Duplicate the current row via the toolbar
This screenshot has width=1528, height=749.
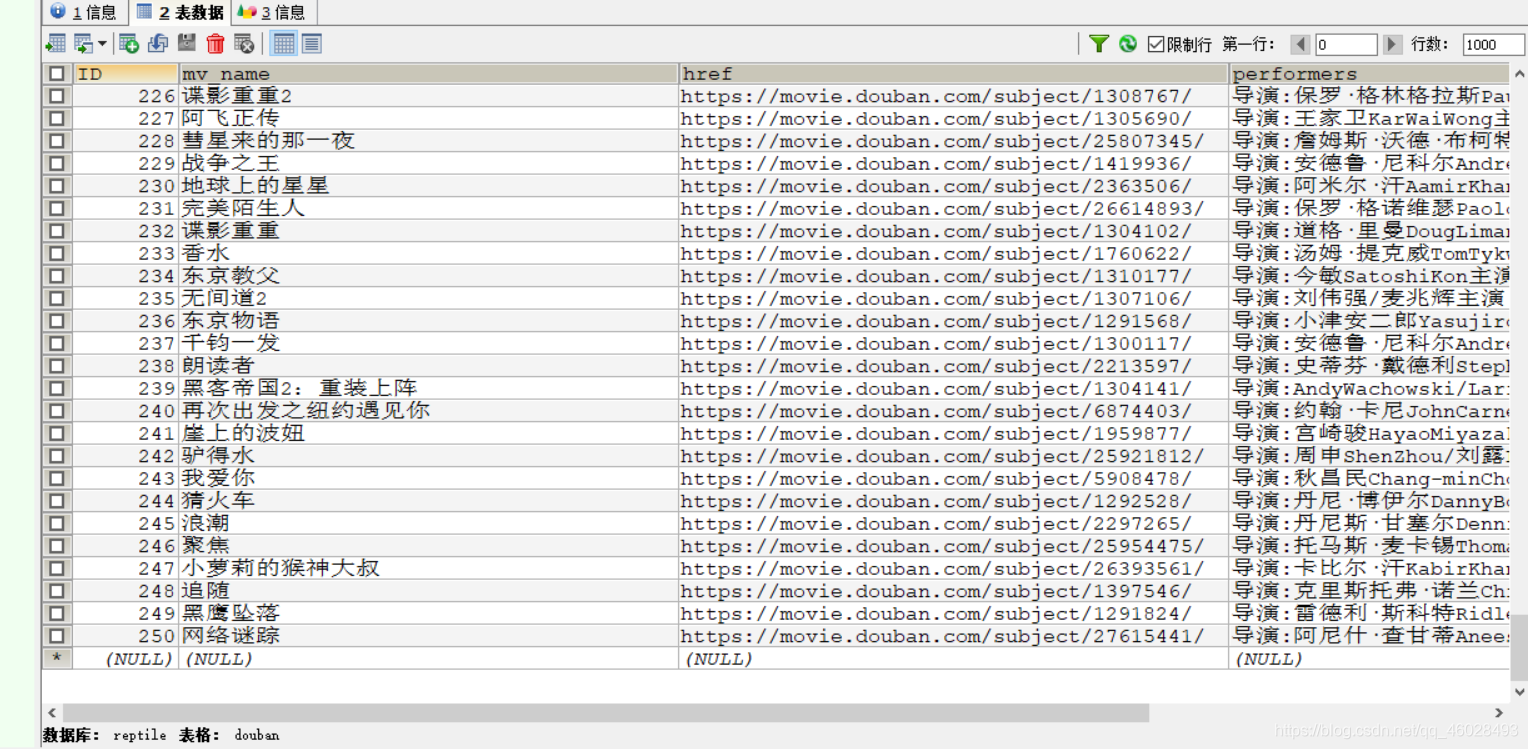pyautogui.click(x=158, y=43)
